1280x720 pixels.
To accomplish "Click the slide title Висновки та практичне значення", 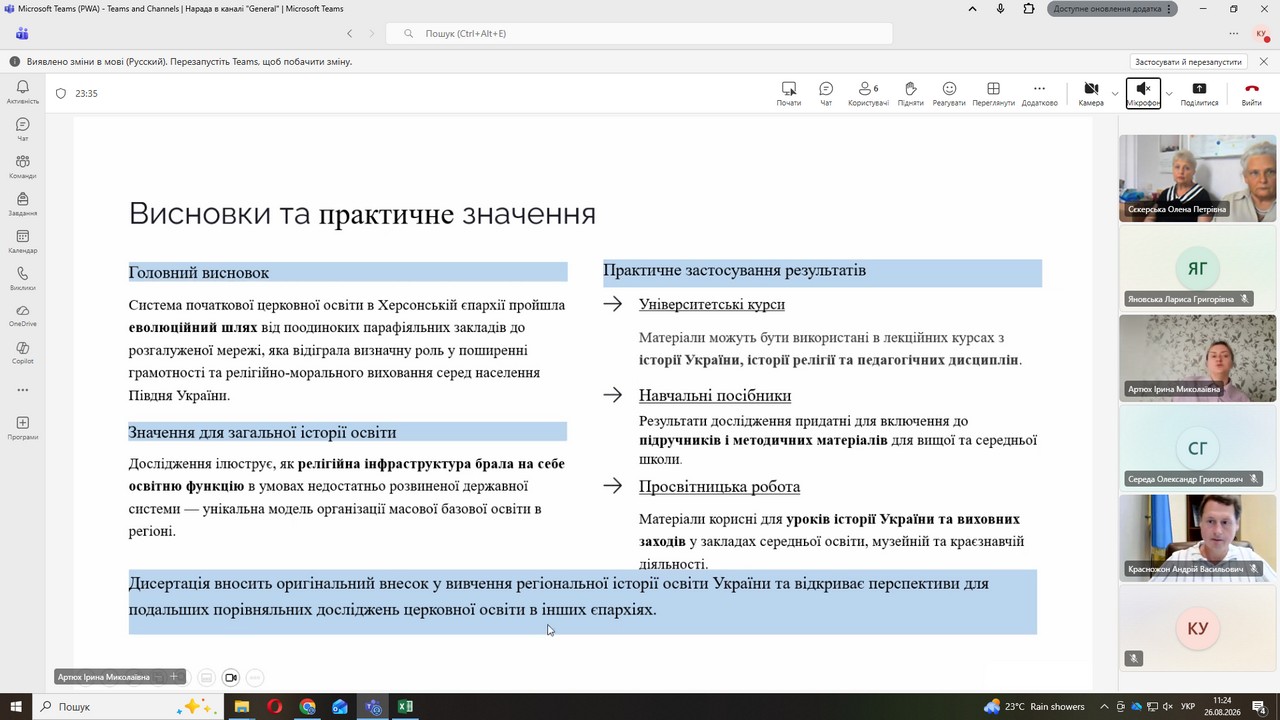I will tap(362, 214).
